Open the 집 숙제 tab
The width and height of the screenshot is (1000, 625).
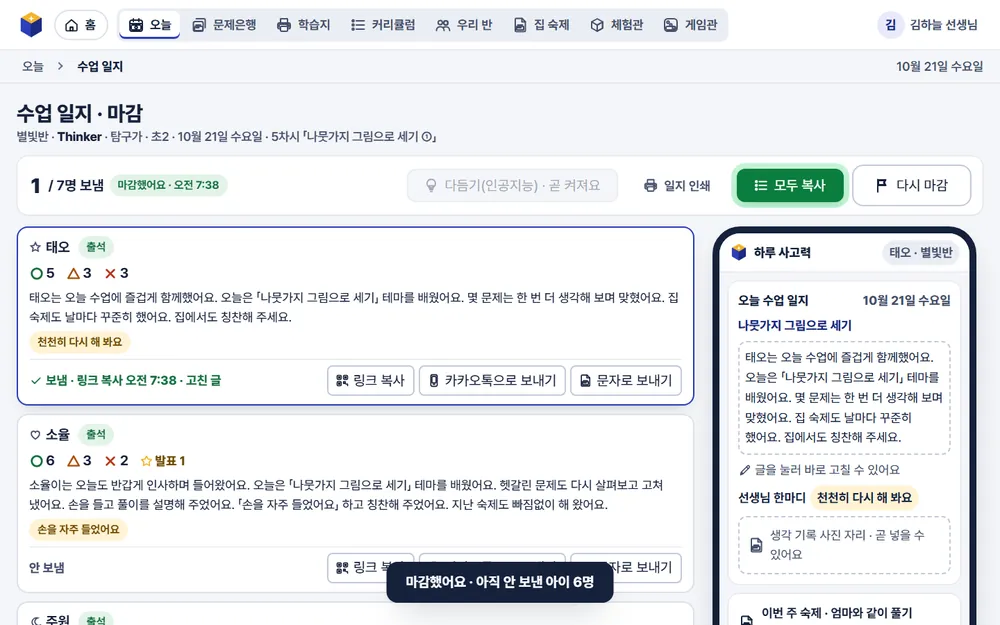point(541,25)
